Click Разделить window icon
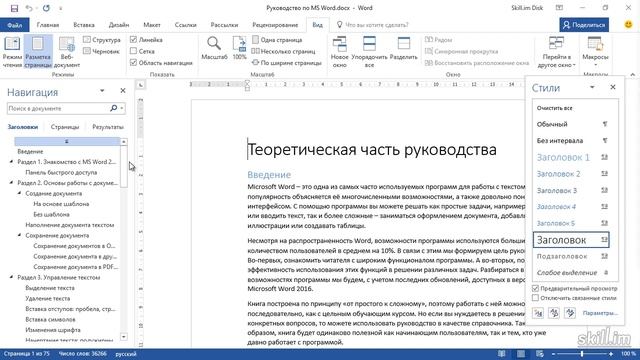Screen dimensions: 640x360 [403, 48]
